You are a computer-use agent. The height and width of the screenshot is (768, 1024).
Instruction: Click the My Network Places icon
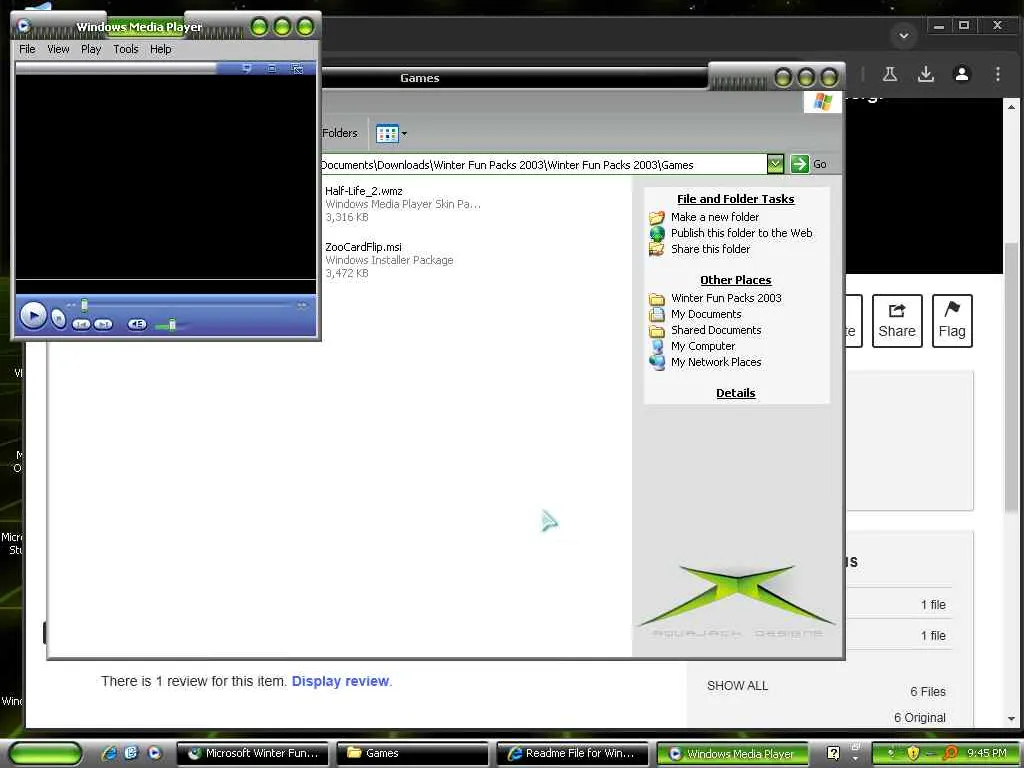click(x=657, y=362)
